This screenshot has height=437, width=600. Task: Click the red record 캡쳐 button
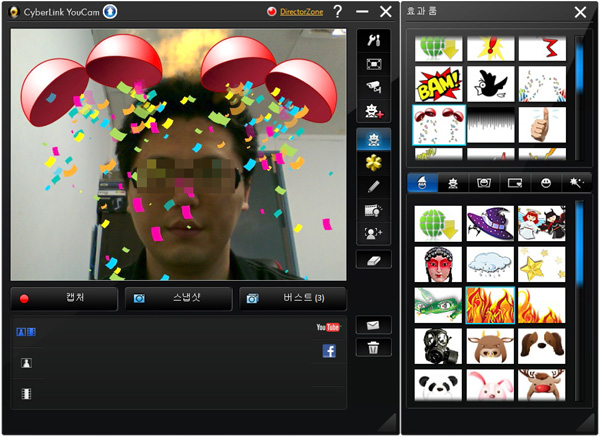pyautogui.click(x=64, y=298)
